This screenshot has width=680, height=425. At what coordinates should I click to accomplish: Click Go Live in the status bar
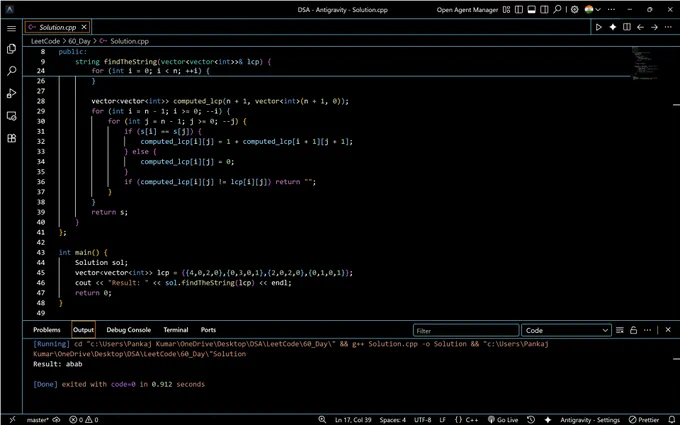coord(503,420)
